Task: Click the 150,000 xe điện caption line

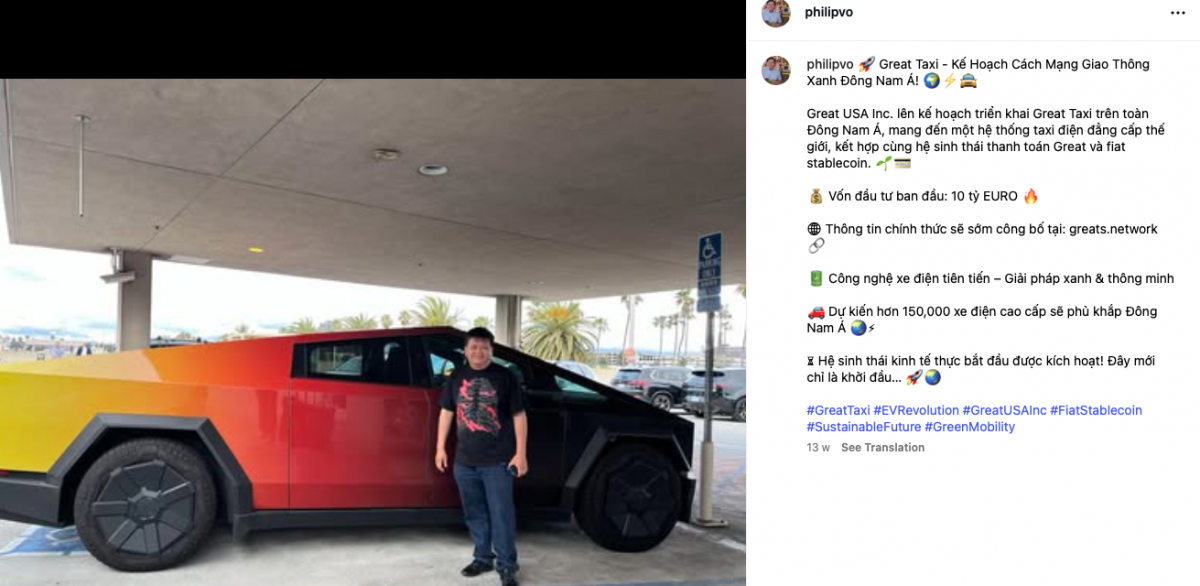Action: 982,319
